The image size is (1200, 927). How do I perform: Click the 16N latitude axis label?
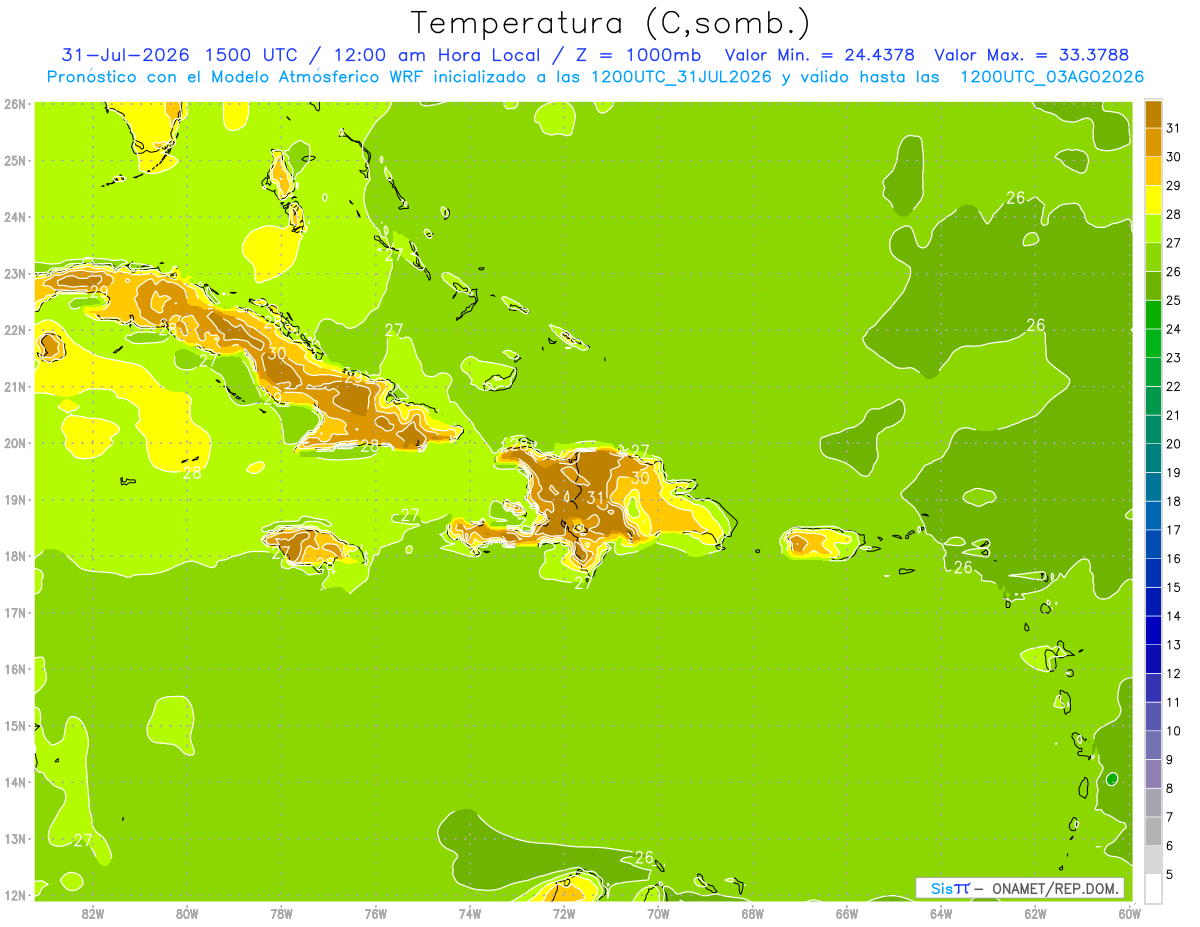tap(15, 669)
